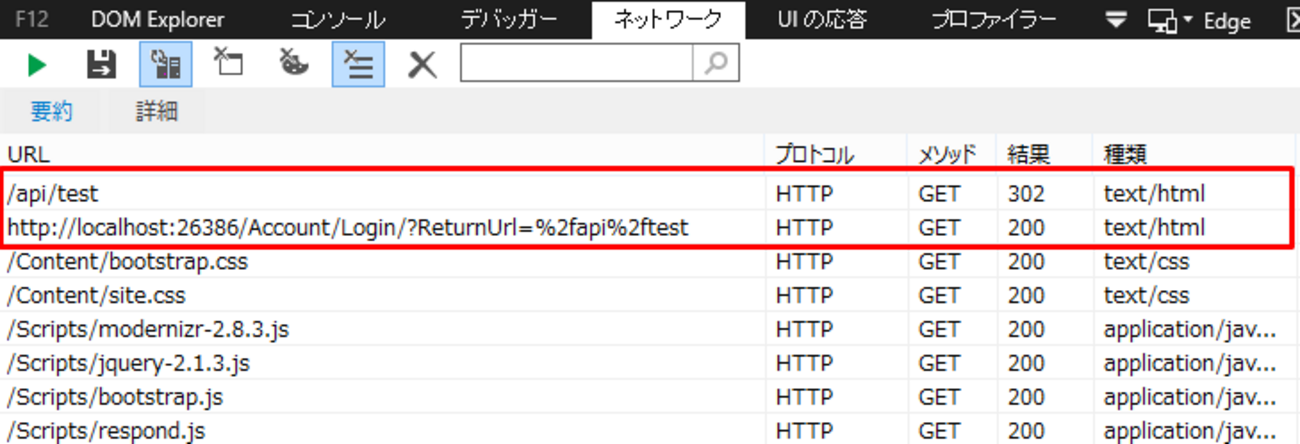Viewport: 1300px width, 444px height.
Task: Click the network search text field
Action: [576, 65]
